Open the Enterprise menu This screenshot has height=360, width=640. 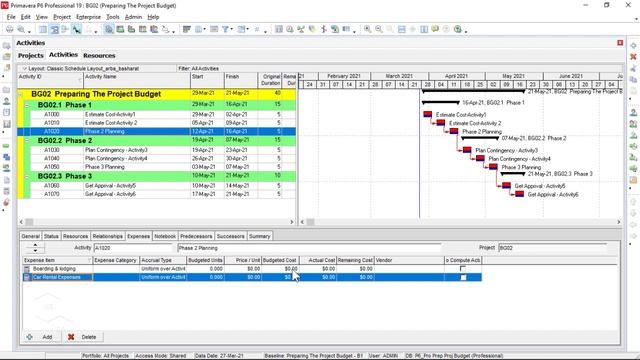tap(88, 17)
